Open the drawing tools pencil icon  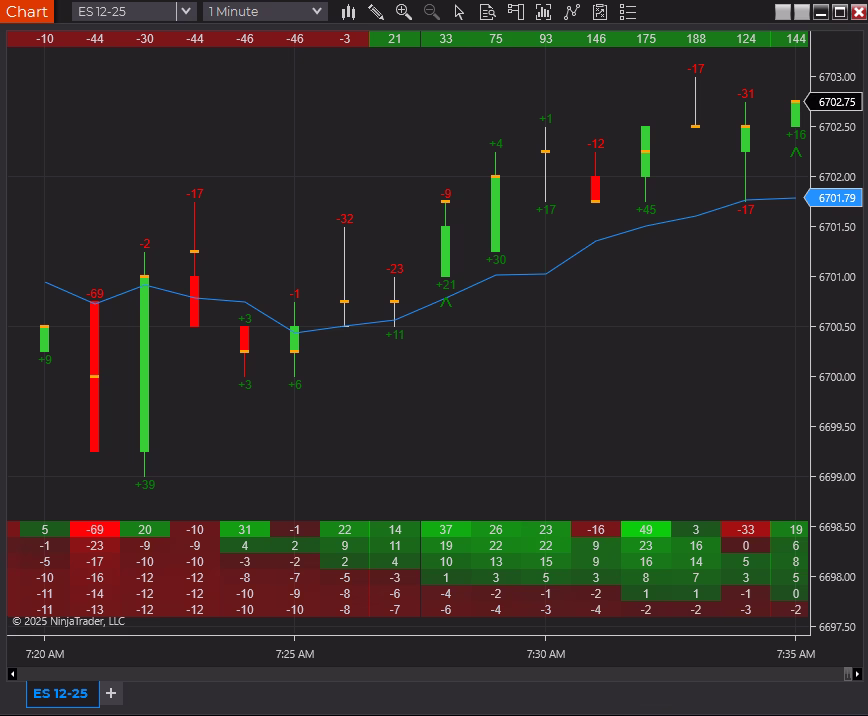click(x=376, y=12)
